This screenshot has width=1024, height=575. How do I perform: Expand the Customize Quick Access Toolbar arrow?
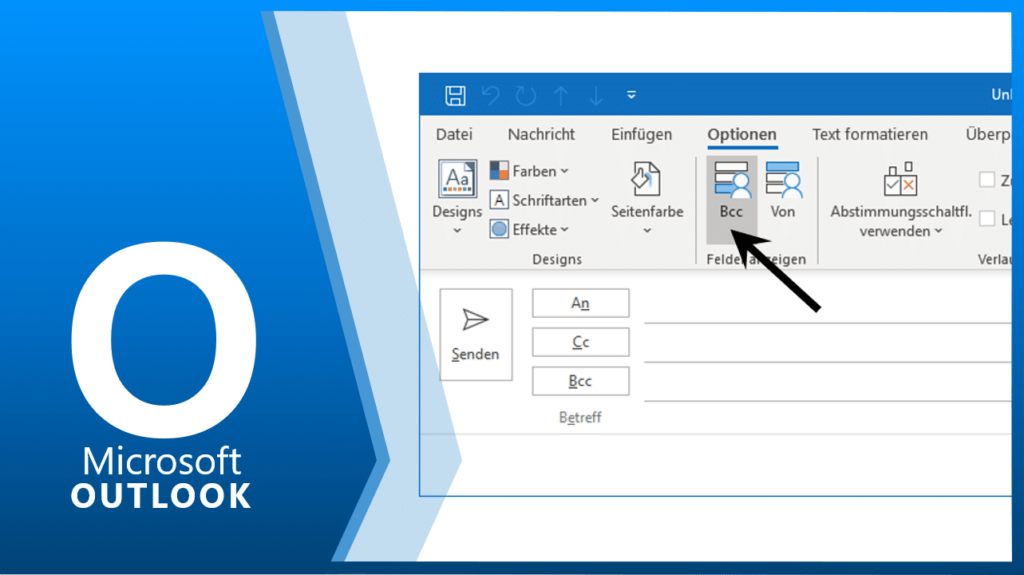631,96
